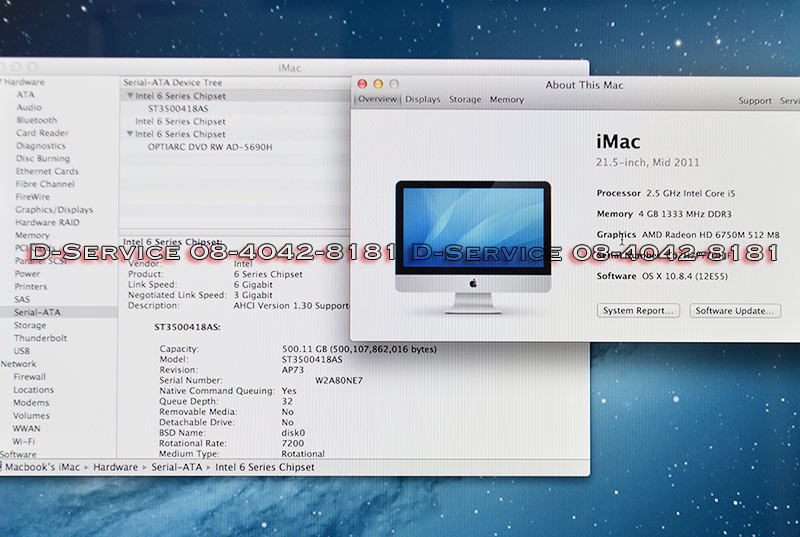
Task: Select WWAN under Network
Action: pyautogui.click(x=26, y=428)
